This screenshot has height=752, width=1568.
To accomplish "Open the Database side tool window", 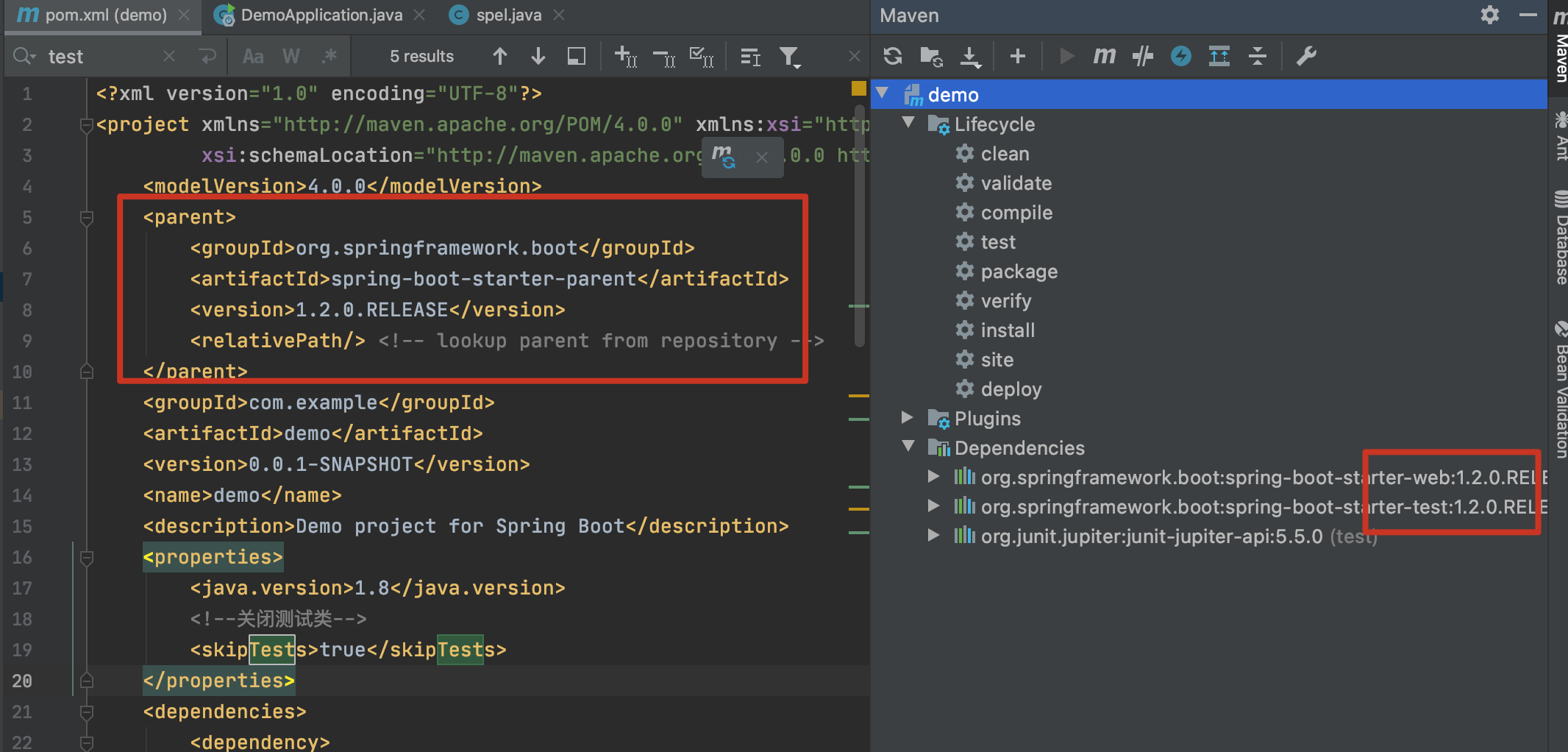I will pyautogui.click(x=1560, y=238).
